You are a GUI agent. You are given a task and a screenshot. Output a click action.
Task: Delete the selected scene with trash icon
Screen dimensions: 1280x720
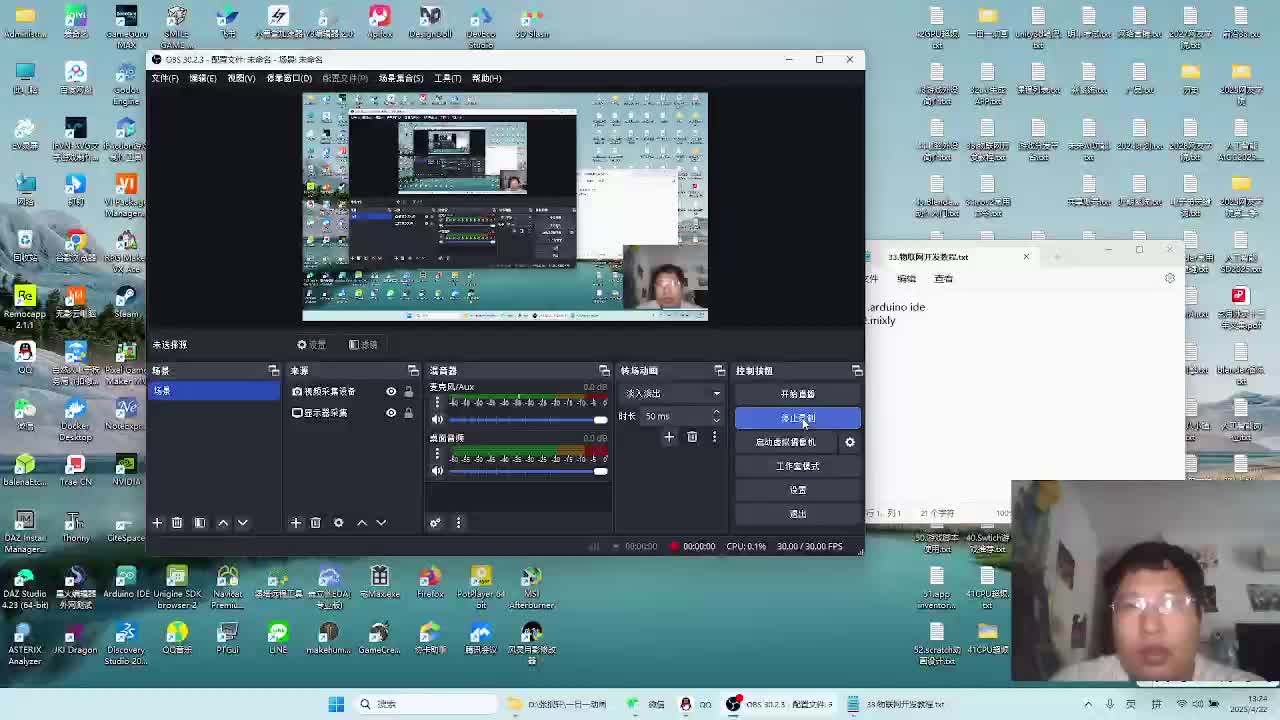click(x=177, y=523)
